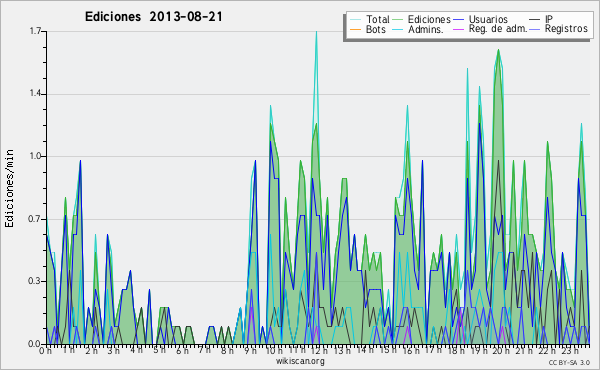Click the 'Usuarios' legend label
Viewport: 600px width, 370px height.
click(x=488, y=19)
